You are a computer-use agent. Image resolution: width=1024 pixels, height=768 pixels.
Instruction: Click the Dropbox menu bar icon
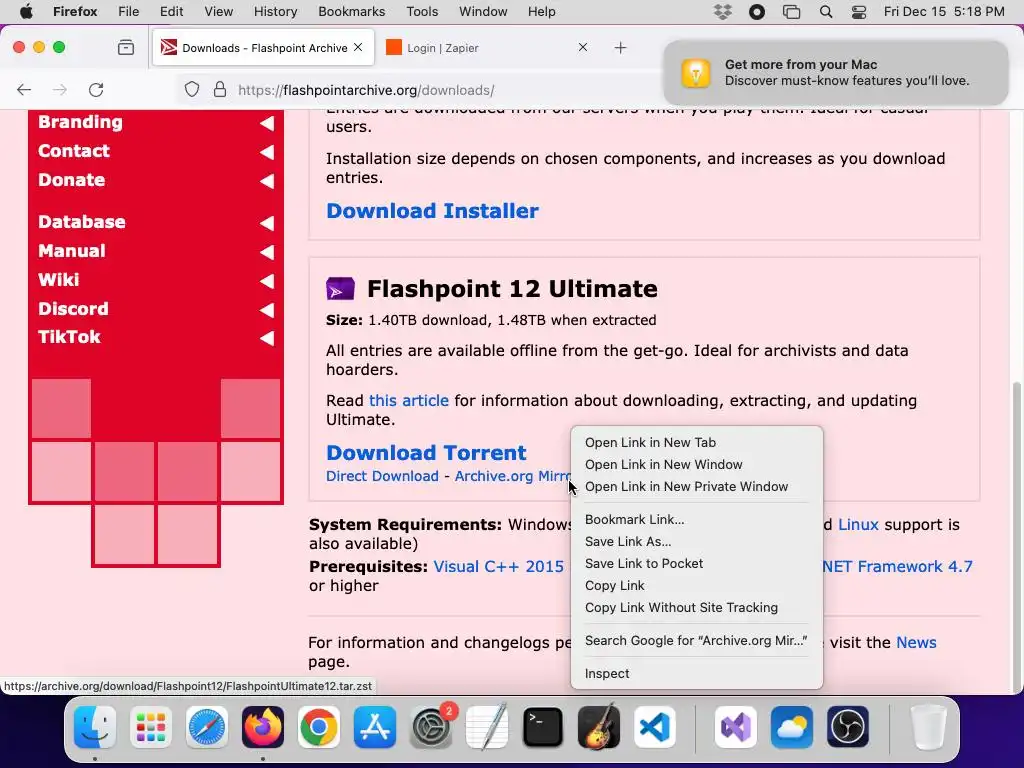(722, 11)
